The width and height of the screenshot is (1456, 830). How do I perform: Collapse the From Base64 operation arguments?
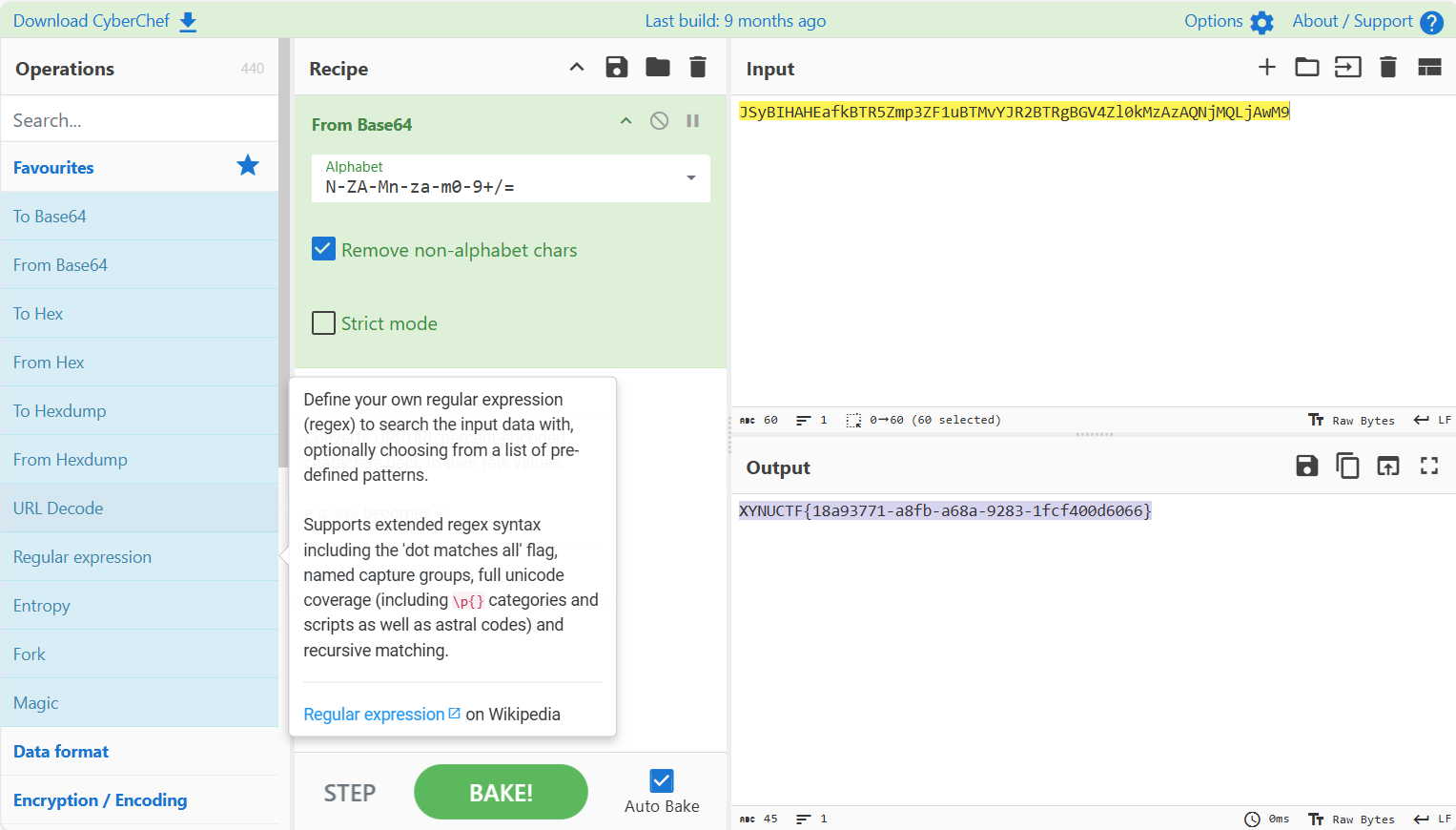pos(625,121)
